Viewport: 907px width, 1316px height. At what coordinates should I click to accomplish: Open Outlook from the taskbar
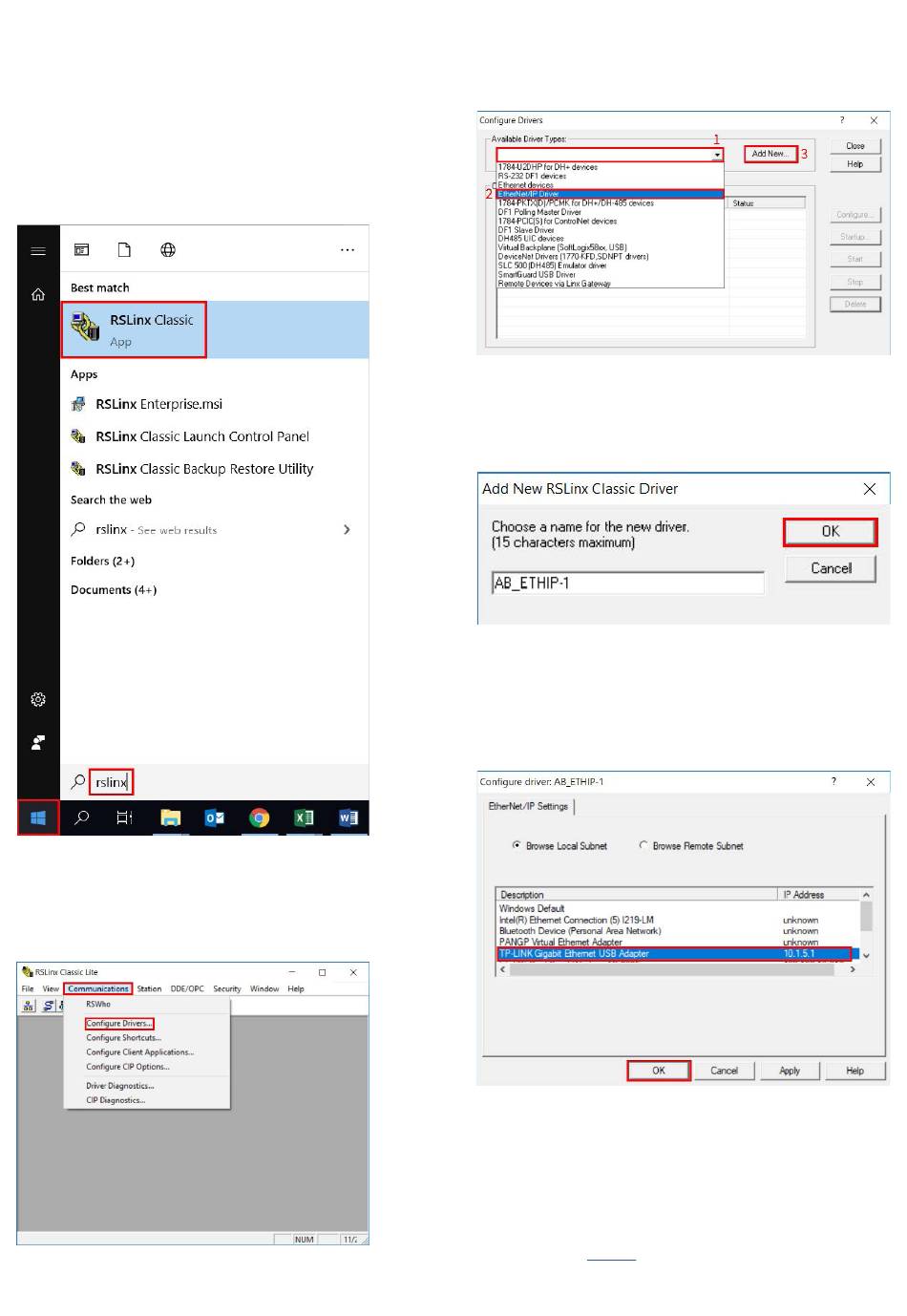click(x=215, y=817)
